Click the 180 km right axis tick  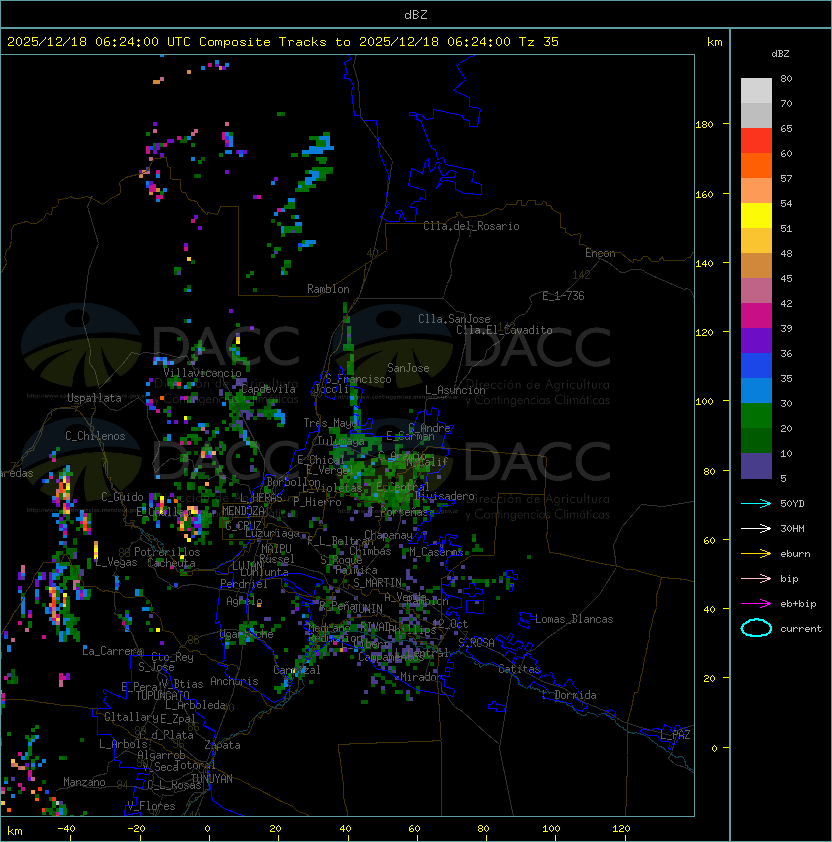pos(704,125)
